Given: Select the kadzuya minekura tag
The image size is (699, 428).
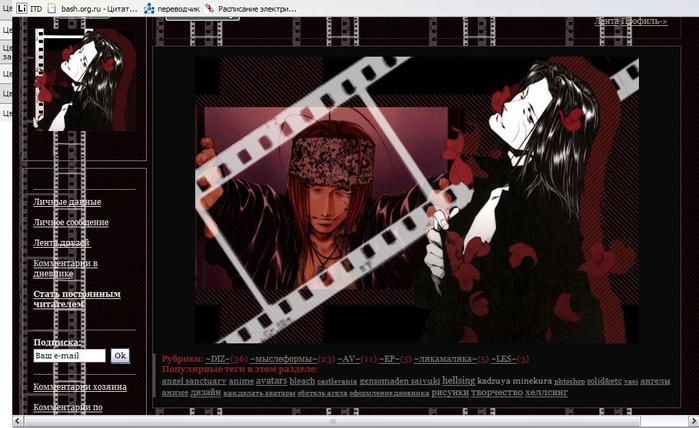Looking at the screenshot, I should [514, 381].
